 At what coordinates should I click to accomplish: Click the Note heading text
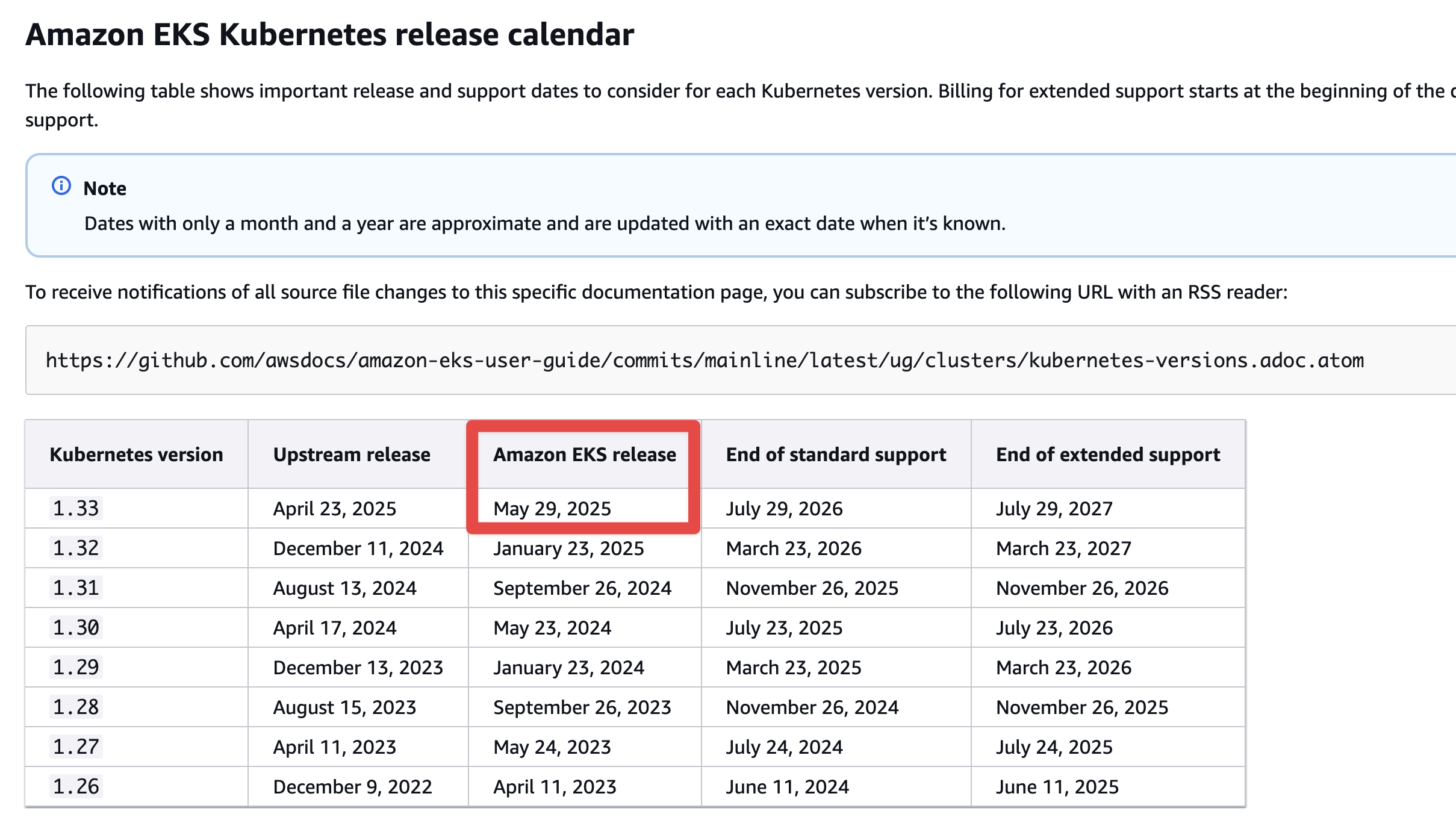coord(105,188)
